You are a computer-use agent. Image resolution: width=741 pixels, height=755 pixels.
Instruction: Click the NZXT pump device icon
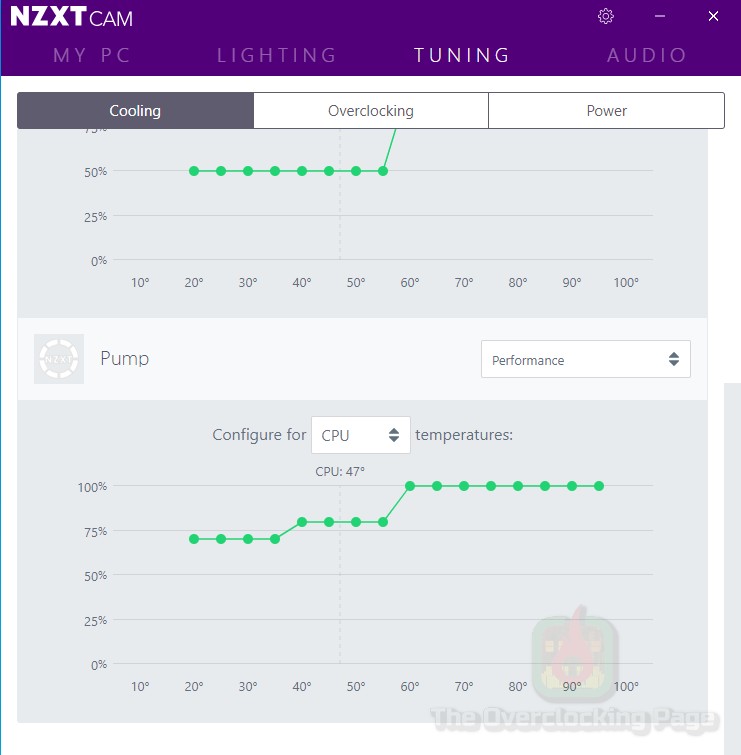59,359
